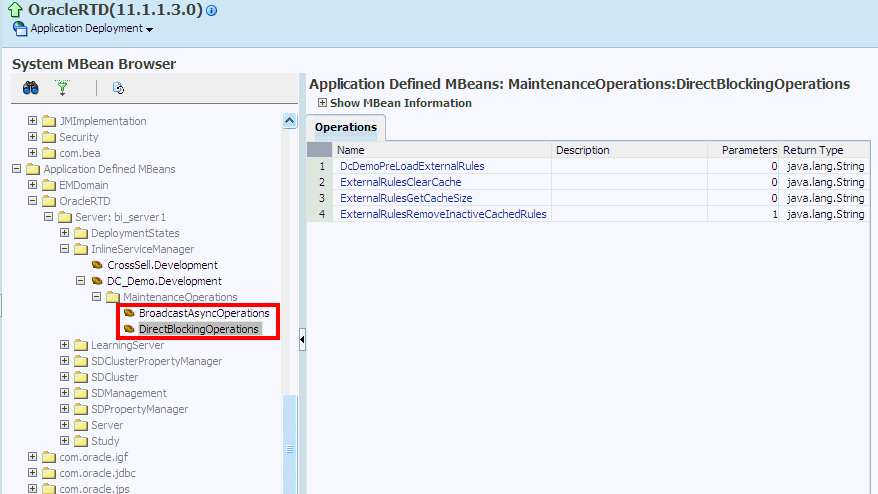Expand the EMDomain folder
Screen dimensions: 878x494
(32, 184)
